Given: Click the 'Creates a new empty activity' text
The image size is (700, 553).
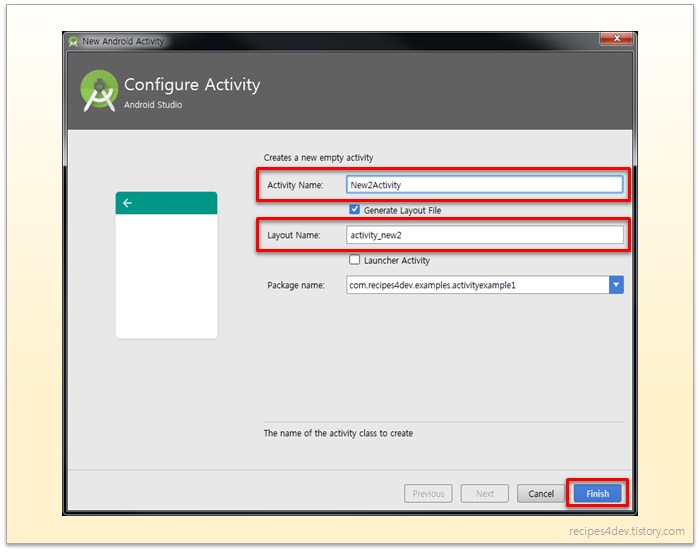Looking at the screenshot, I should [318, 158].
